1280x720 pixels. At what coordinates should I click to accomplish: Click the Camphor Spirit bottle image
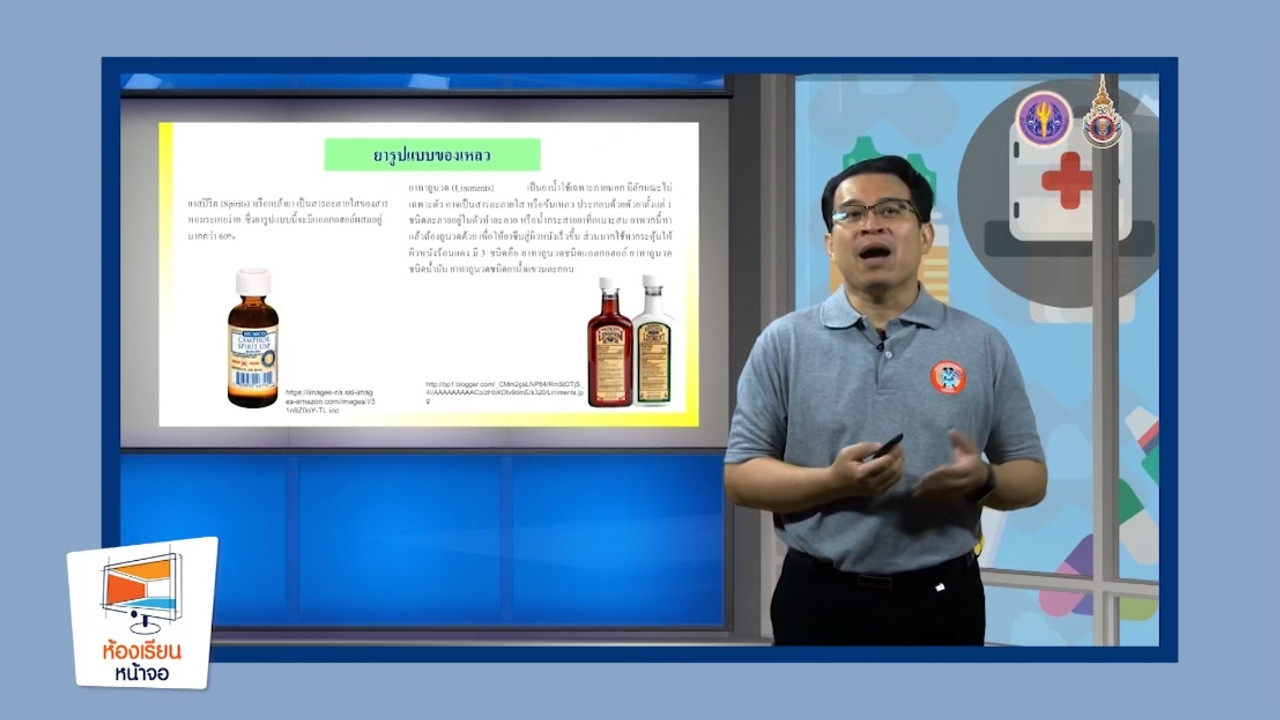click(252, 338)
